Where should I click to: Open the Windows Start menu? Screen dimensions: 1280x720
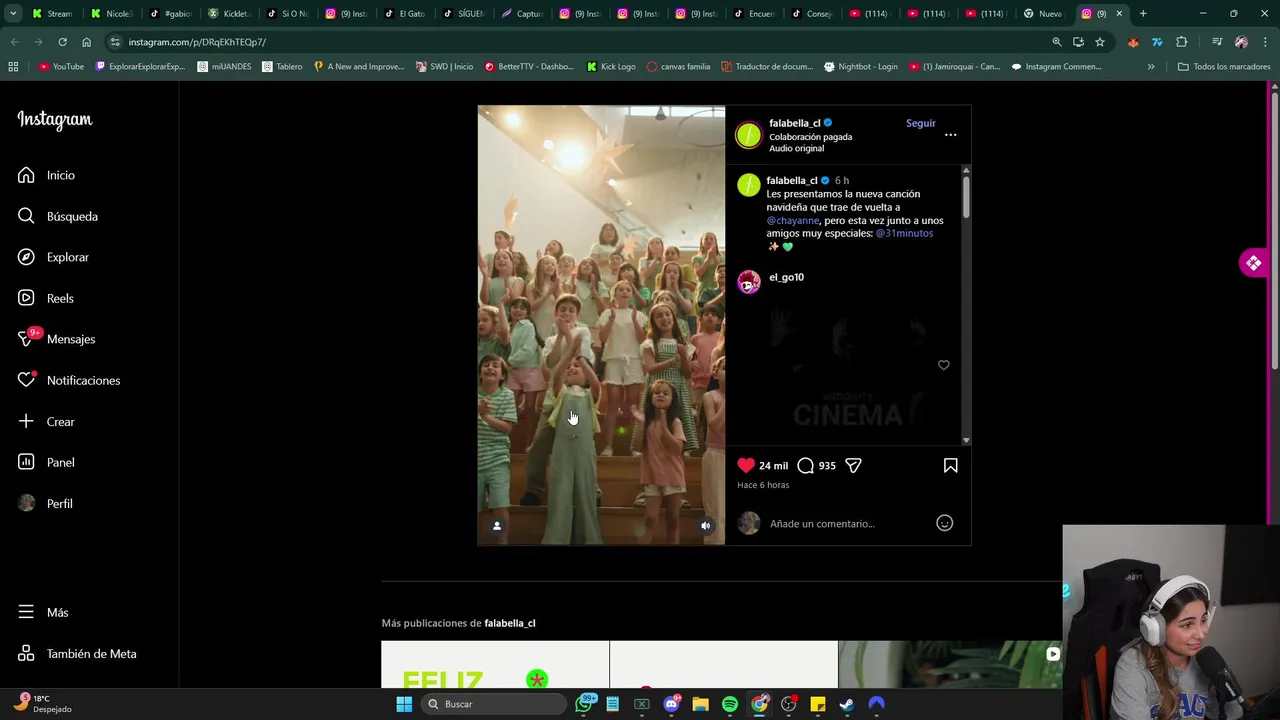point(404,704)
